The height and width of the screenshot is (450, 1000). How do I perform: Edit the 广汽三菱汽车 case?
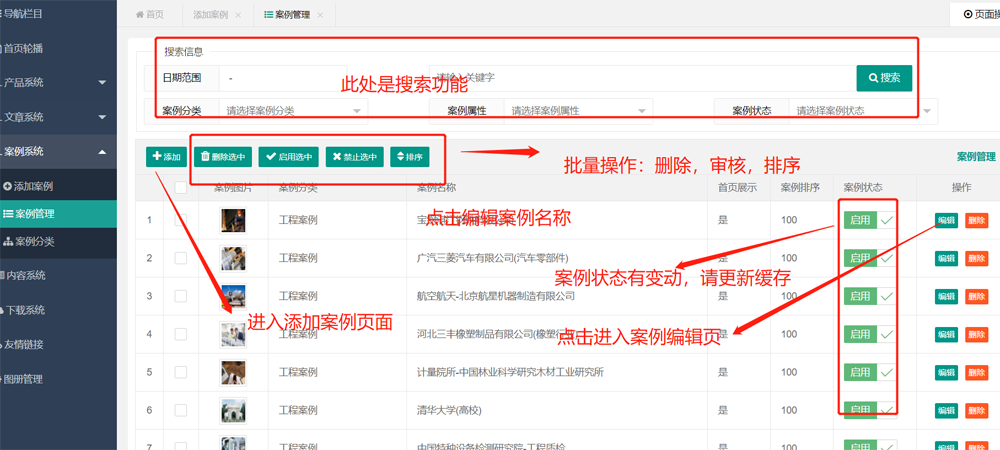tap(946, 258)
